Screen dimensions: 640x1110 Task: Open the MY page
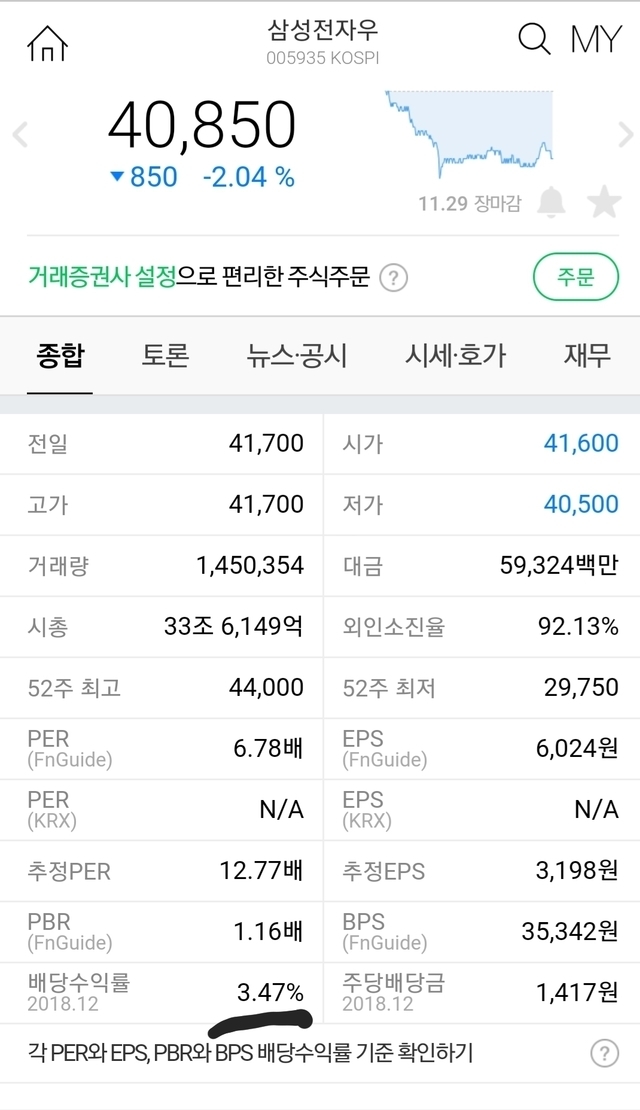(x=596, y=40)
